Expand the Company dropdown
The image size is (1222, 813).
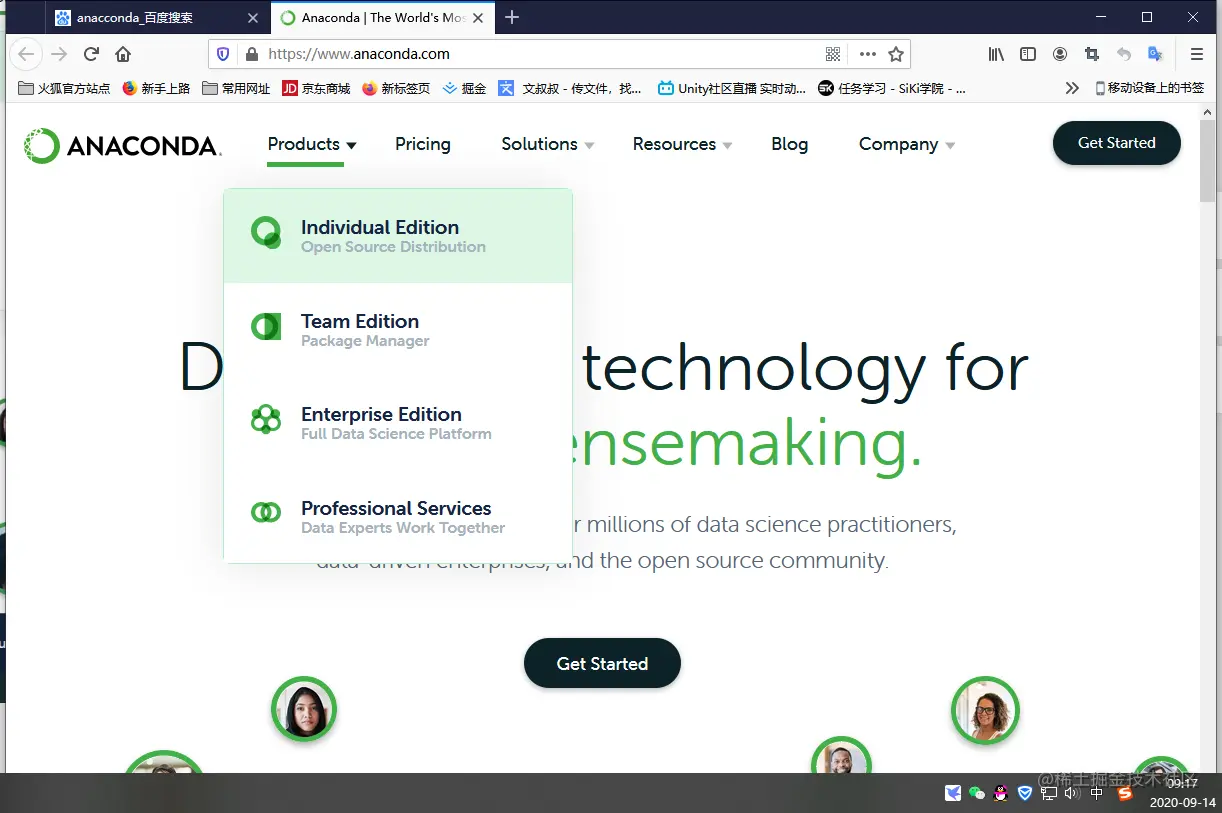[907, 144]
